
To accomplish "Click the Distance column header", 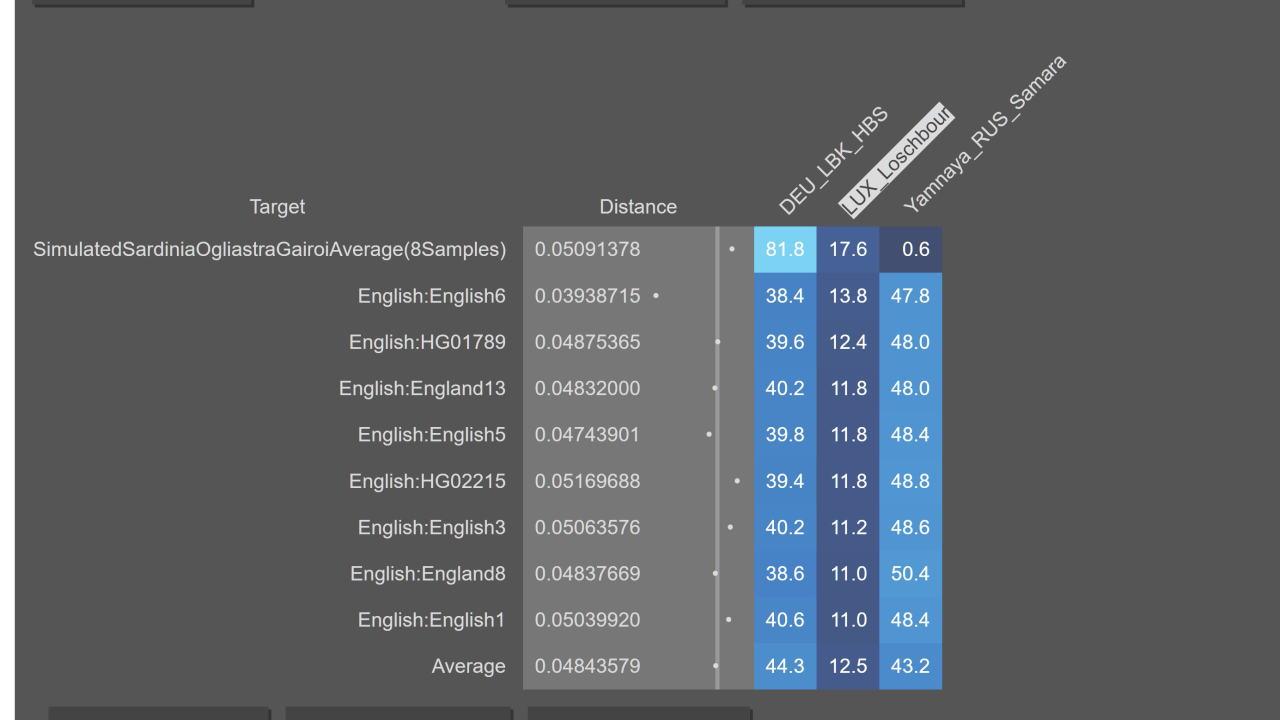I will 638,207.
